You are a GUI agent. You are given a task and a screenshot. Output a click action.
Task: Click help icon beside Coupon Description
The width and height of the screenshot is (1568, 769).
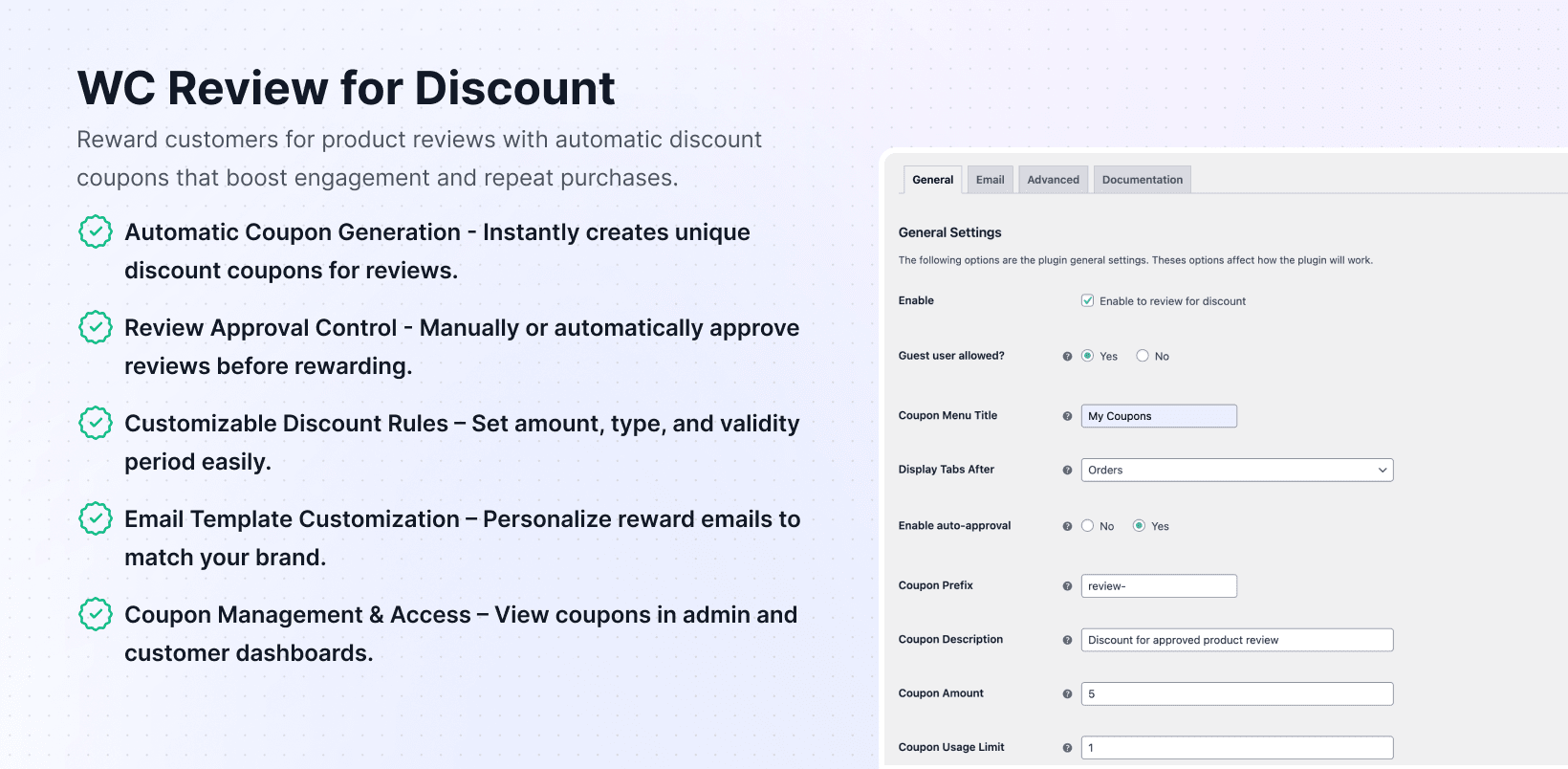(x=1067, y=640)
